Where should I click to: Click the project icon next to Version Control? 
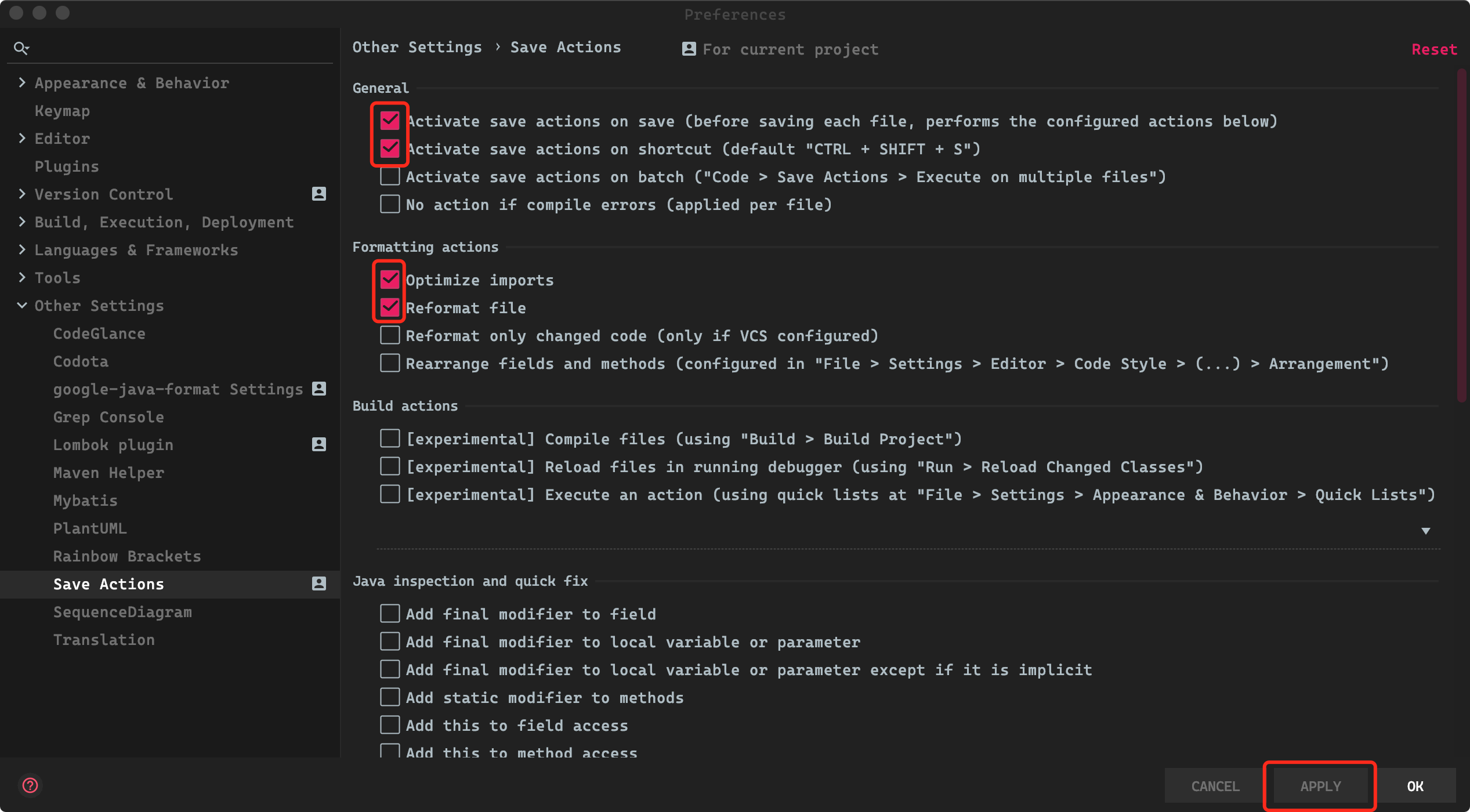(x=318, y=194)
